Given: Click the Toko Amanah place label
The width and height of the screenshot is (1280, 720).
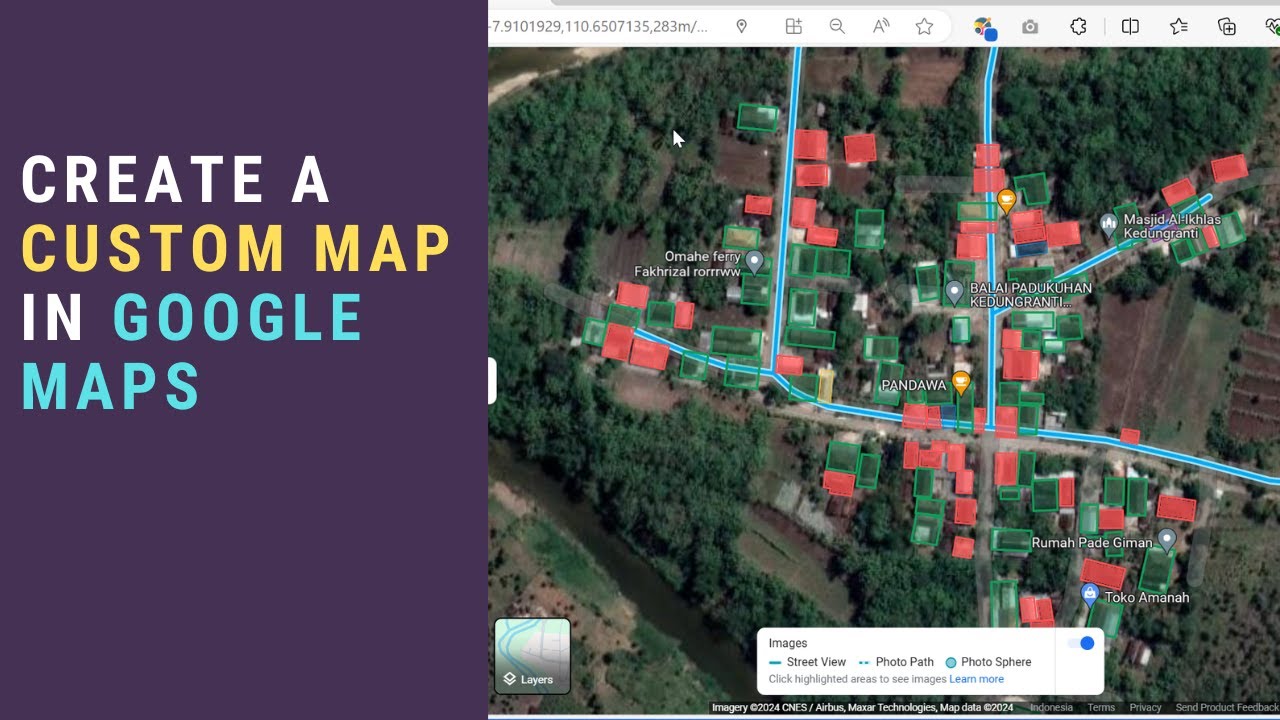Looking at the screenshot, I should (x=1147, y=597).
